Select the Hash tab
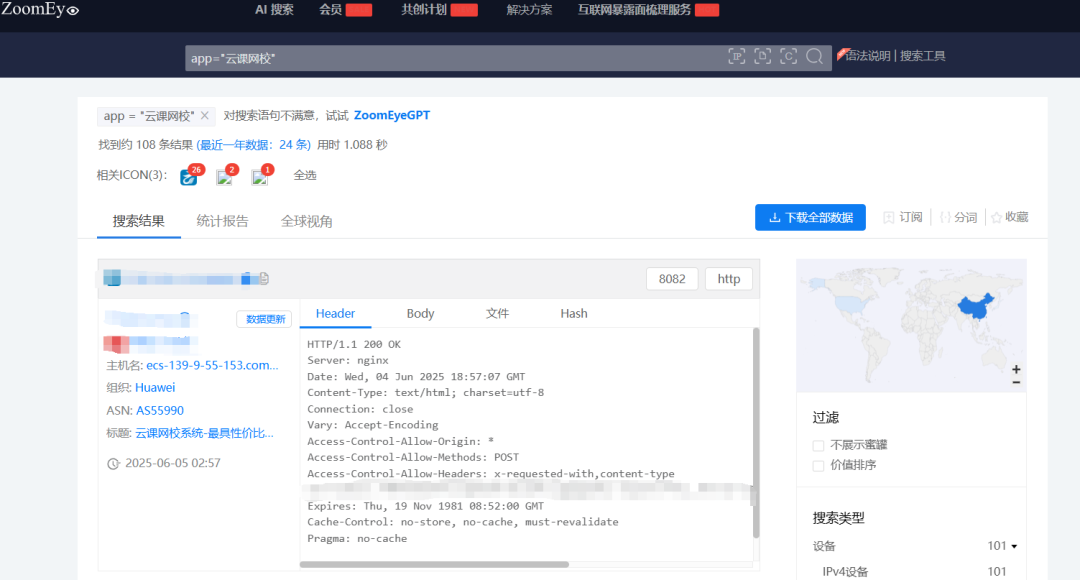The width and height of the screenshot is (1080, 580). point(574,313)
